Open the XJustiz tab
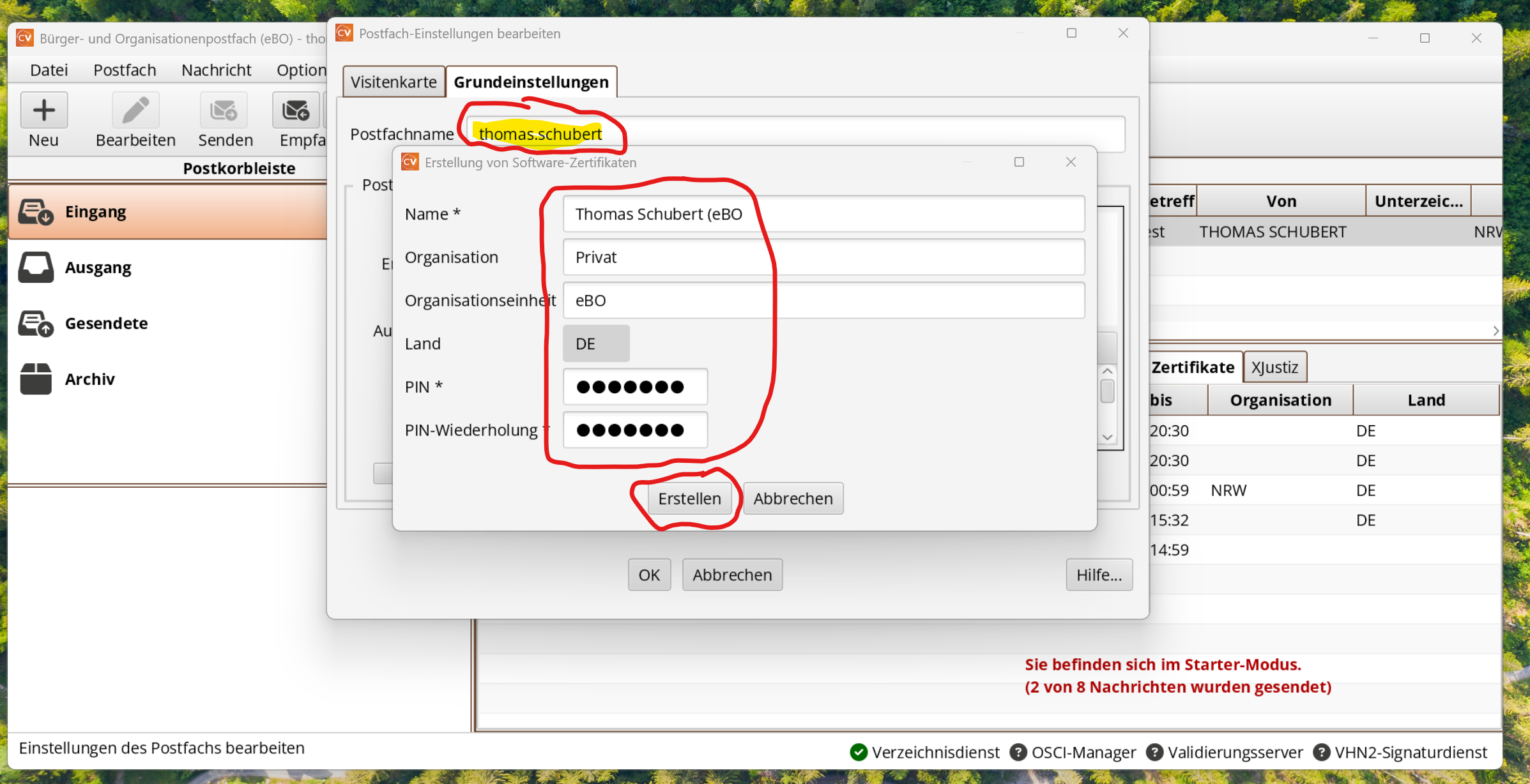Image resolution: width=1530 pixels, height=784 pixels. 1274,368
